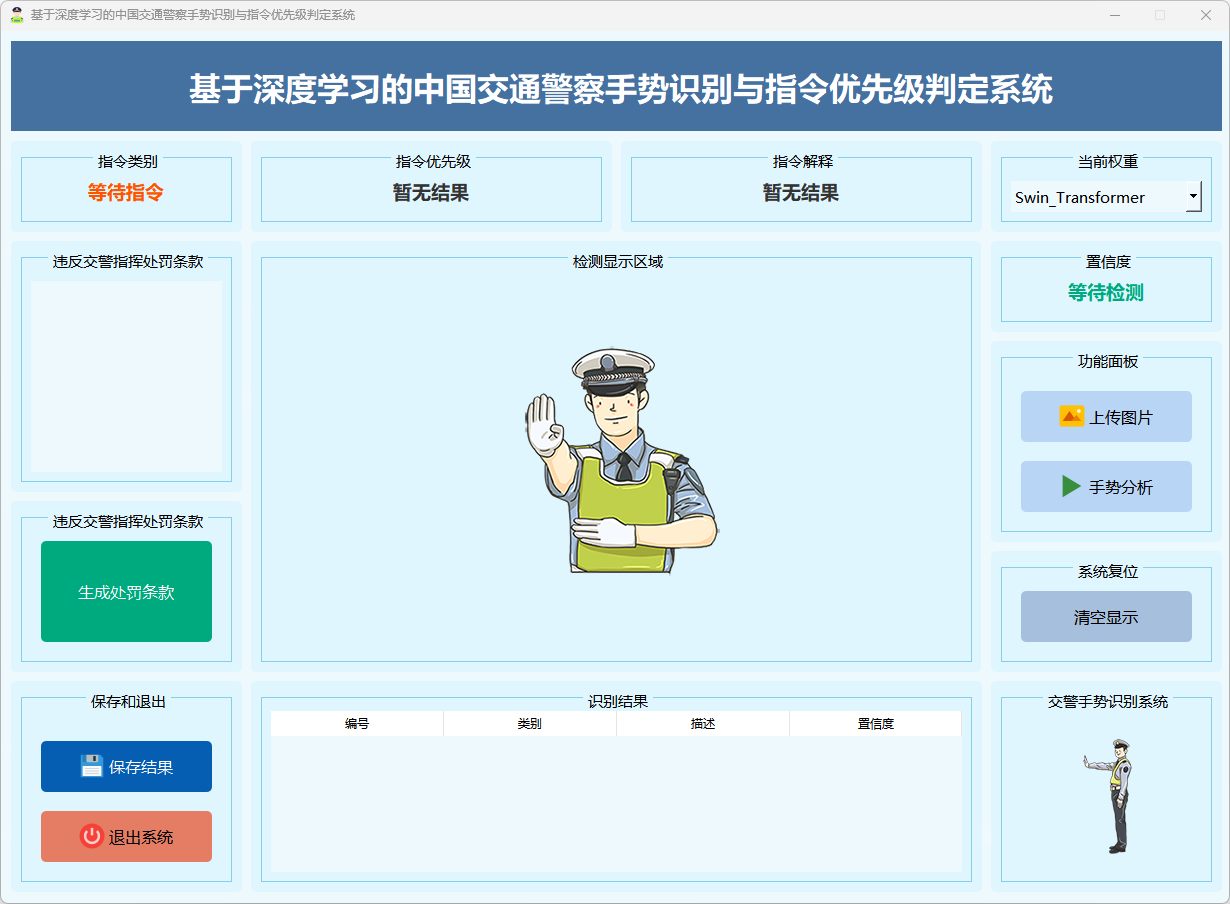Click the 置信度 table column header
The image size is (1230, 904).
[x=875, y=724]
